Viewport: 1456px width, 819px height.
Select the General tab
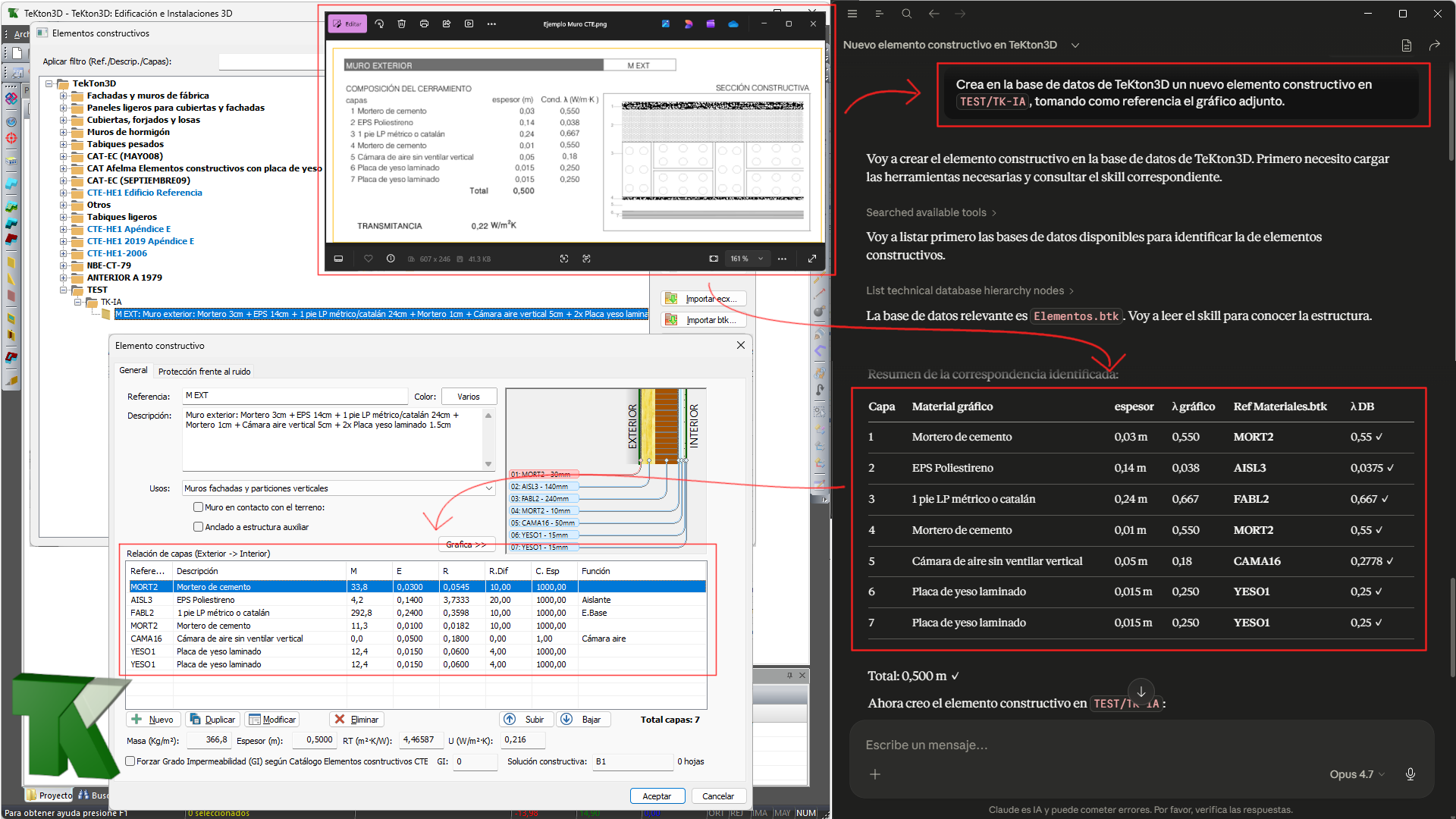(133, 371)
